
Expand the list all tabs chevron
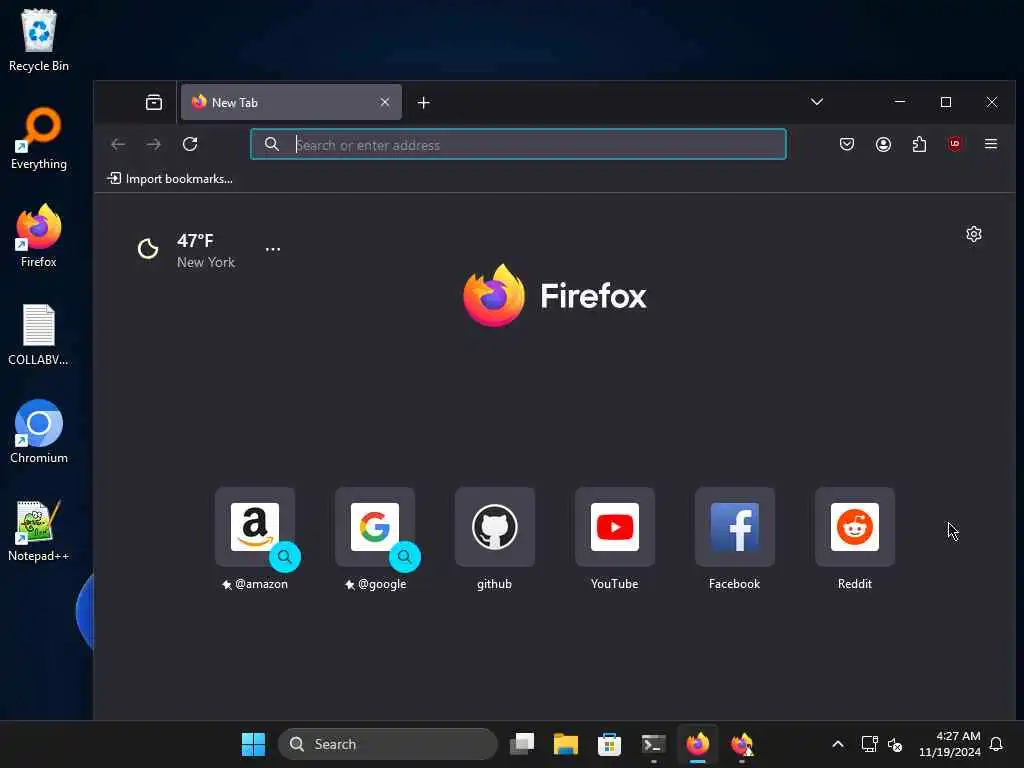(x=816, y=102)
